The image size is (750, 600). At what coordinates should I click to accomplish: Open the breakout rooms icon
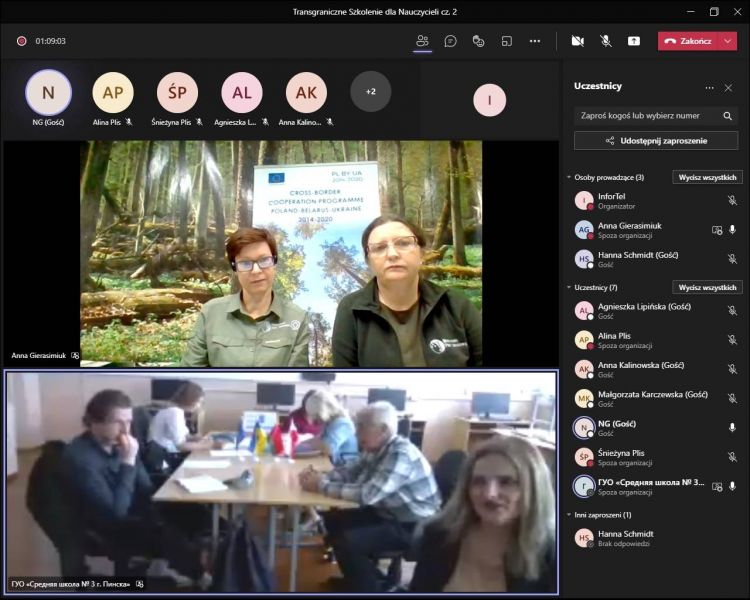point(507,41)
